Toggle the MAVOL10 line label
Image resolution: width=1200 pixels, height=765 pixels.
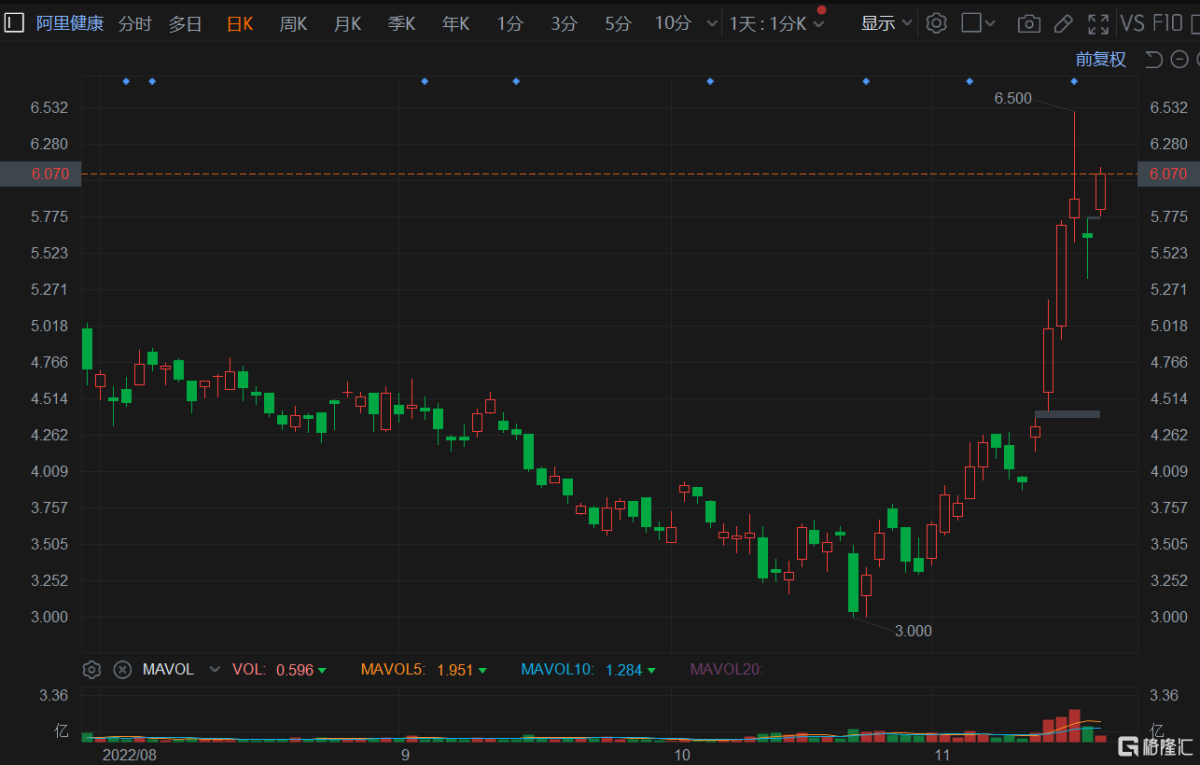click(557, 669)
